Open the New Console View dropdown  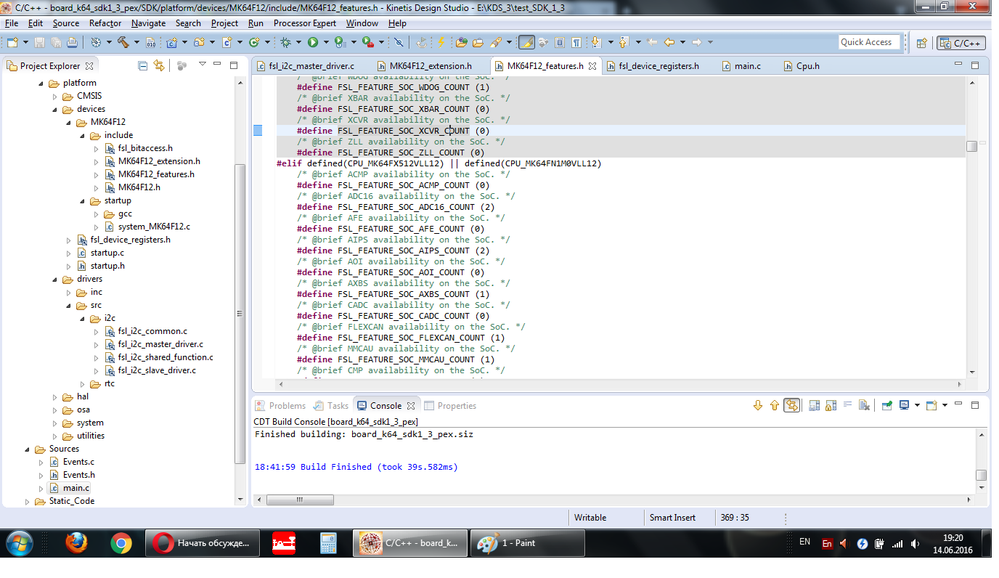(945, 405)
